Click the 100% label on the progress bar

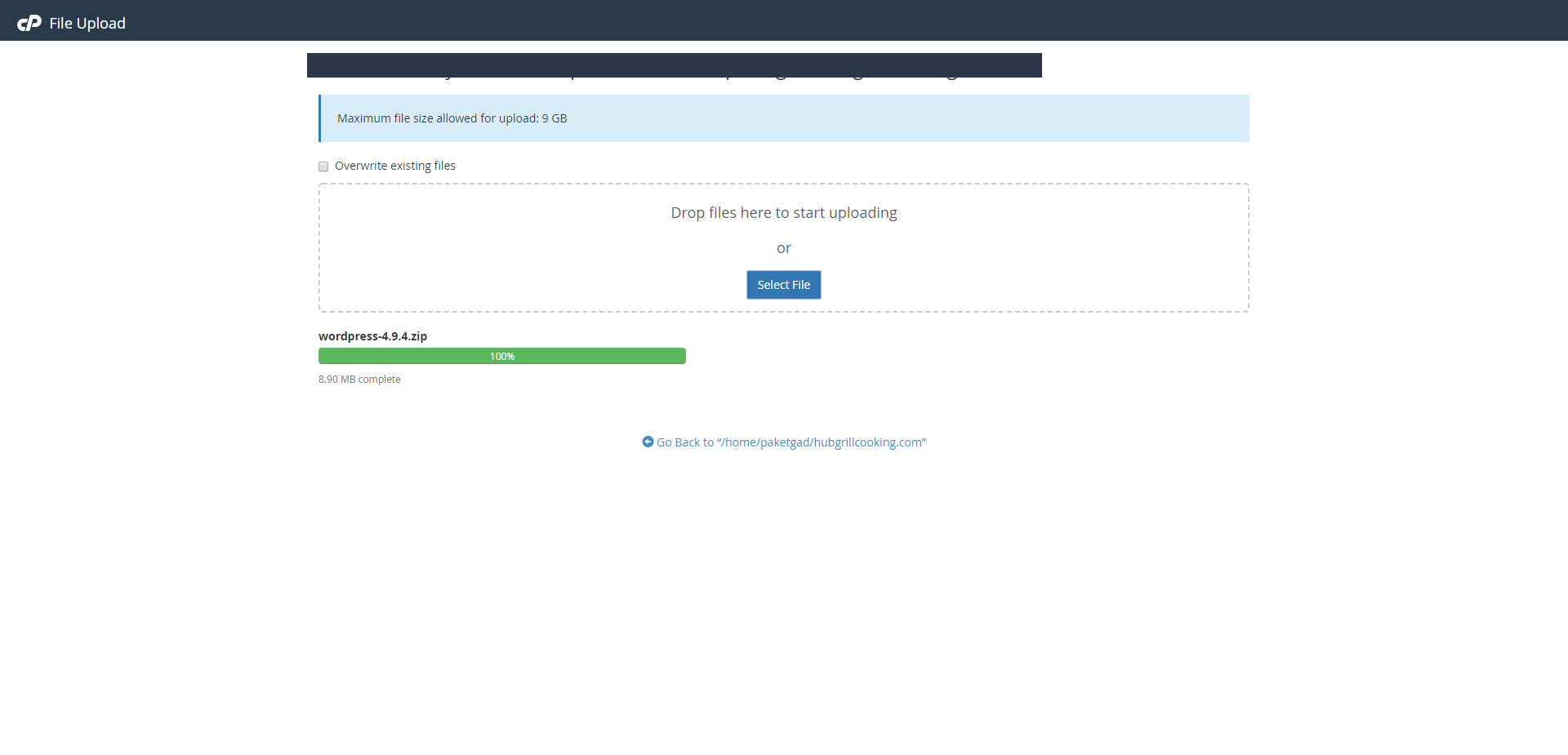(502, 357)
